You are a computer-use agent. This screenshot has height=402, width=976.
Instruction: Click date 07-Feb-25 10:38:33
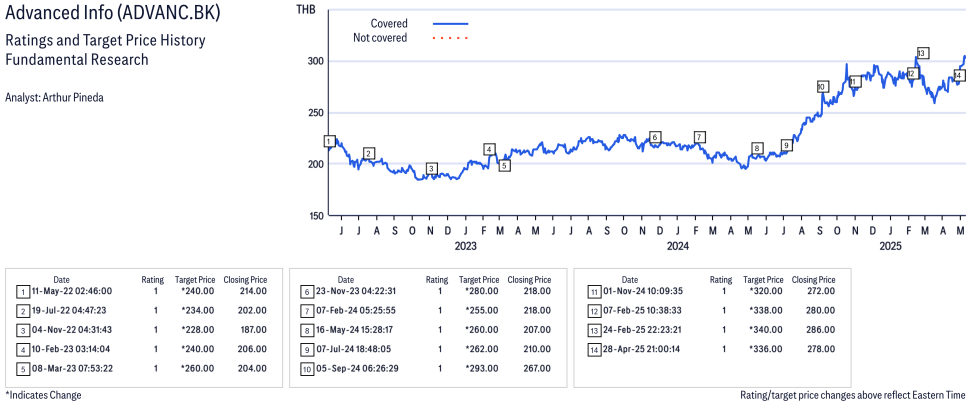pyautogui.click(x=643, y=310)
